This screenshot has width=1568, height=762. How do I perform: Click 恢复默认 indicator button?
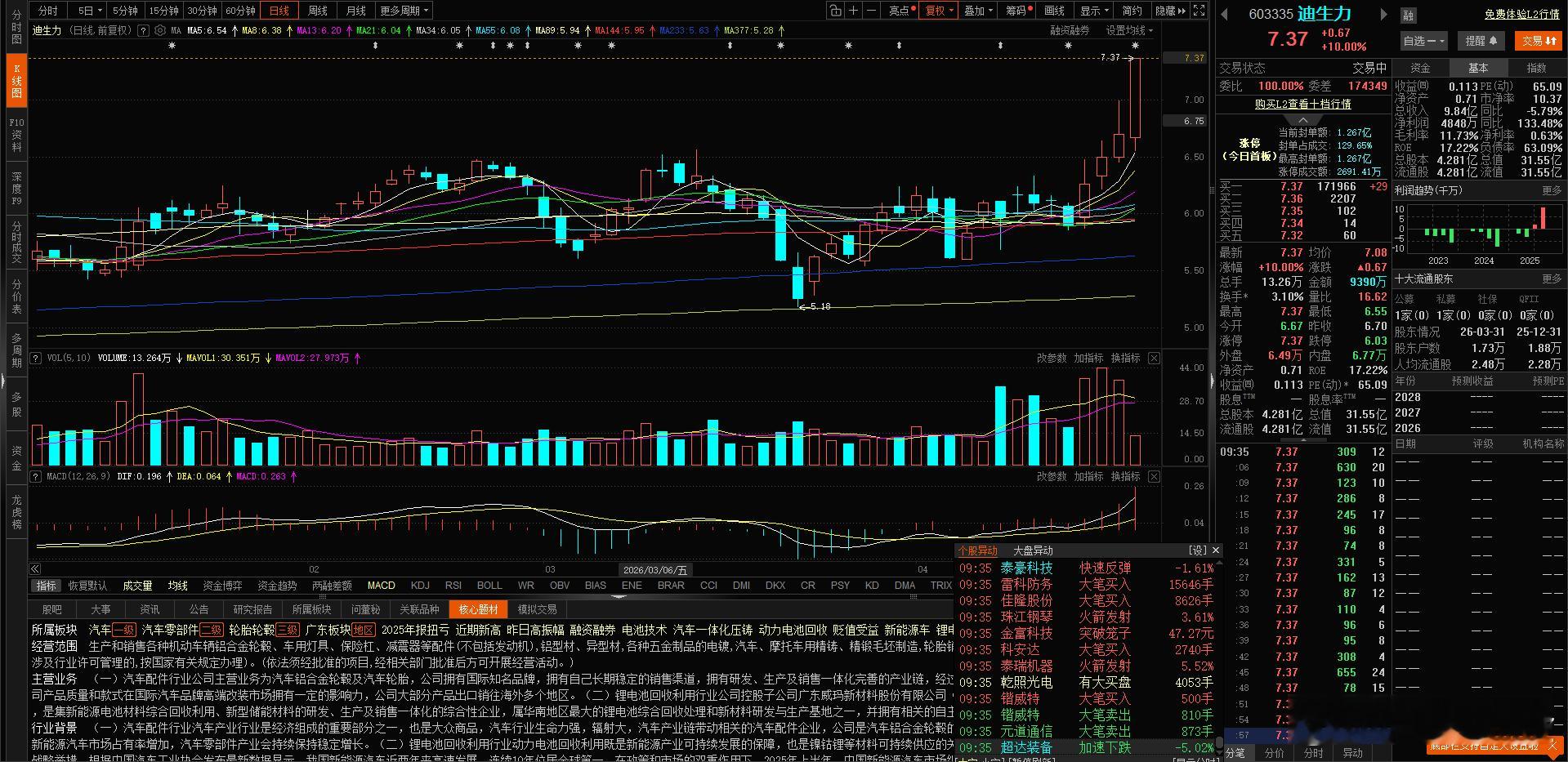tap(87, 586)
